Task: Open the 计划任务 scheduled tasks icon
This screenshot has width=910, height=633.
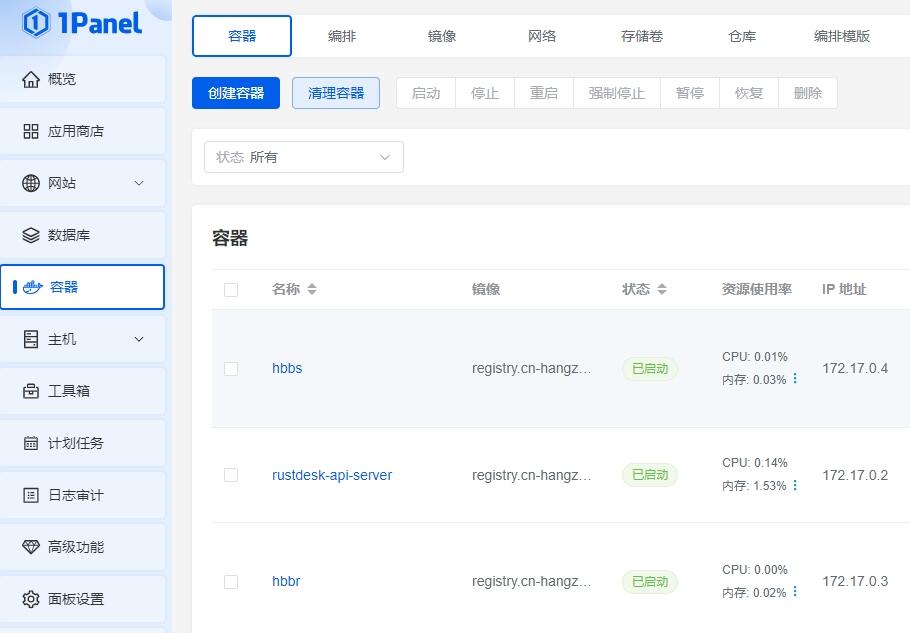Action: coord(31,443)
